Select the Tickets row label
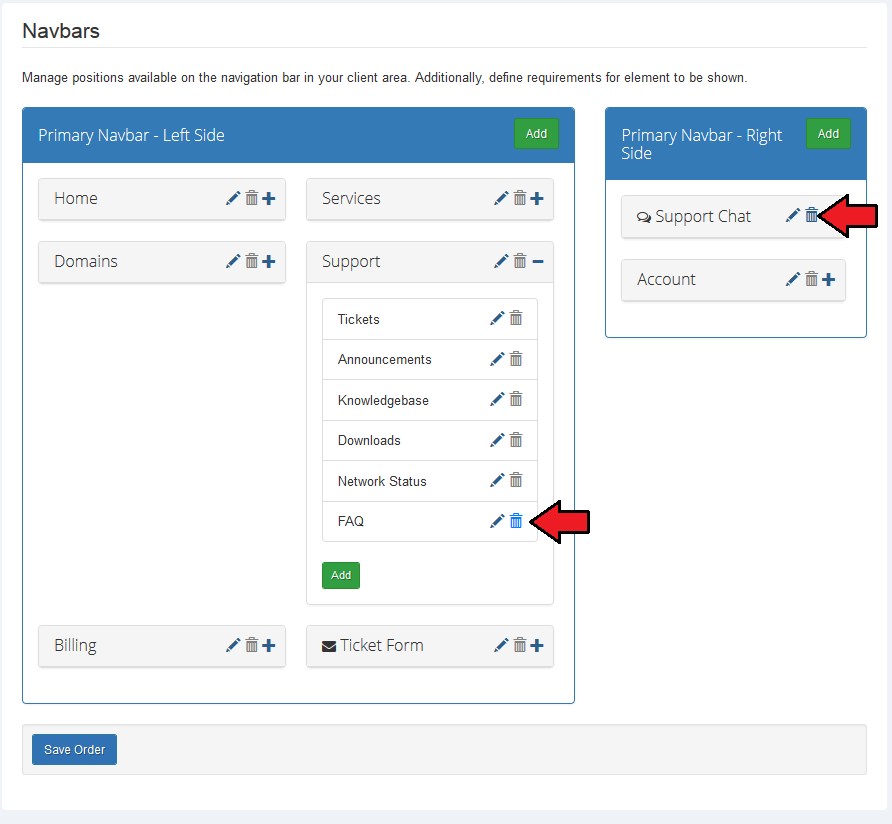 pos(358,319)
